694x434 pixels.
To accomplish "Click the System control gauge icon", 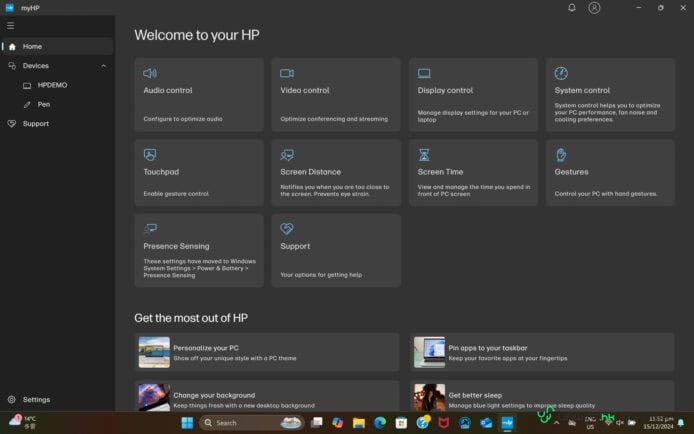I will pyautogui.click(x=561, y=73).
